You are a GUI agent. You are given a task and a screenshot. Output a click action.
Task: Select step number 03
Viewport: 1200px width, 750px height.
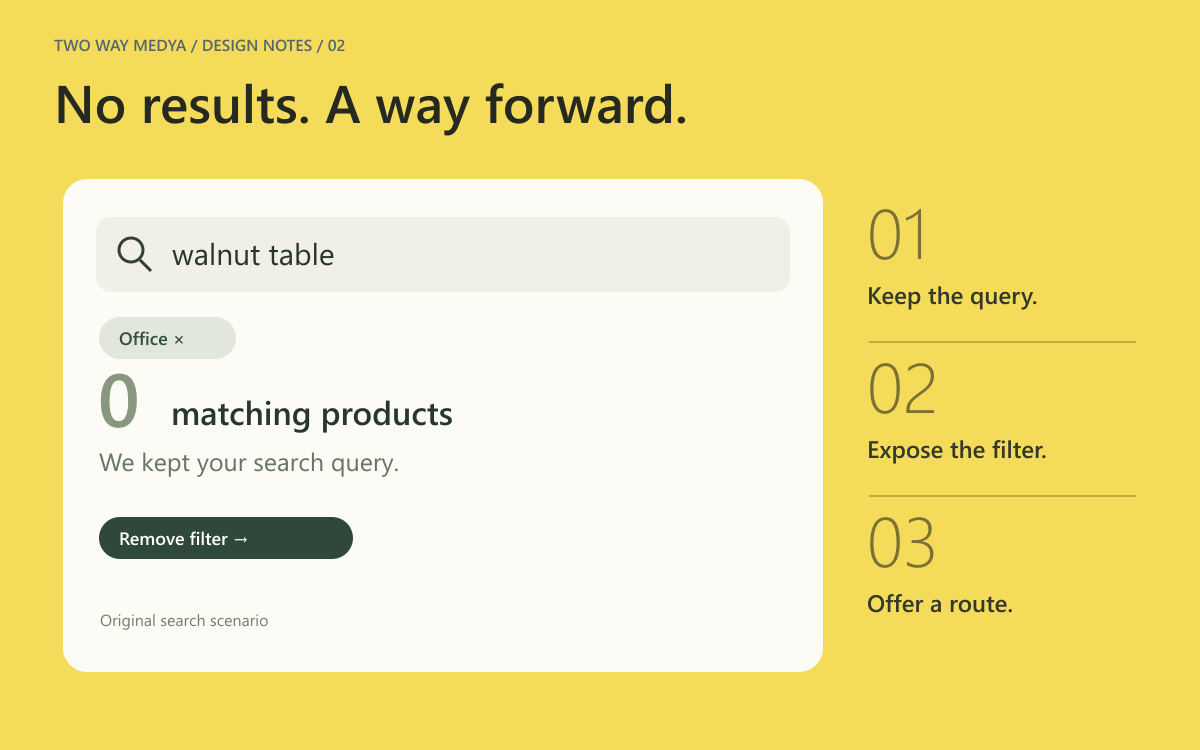(902, 544)
